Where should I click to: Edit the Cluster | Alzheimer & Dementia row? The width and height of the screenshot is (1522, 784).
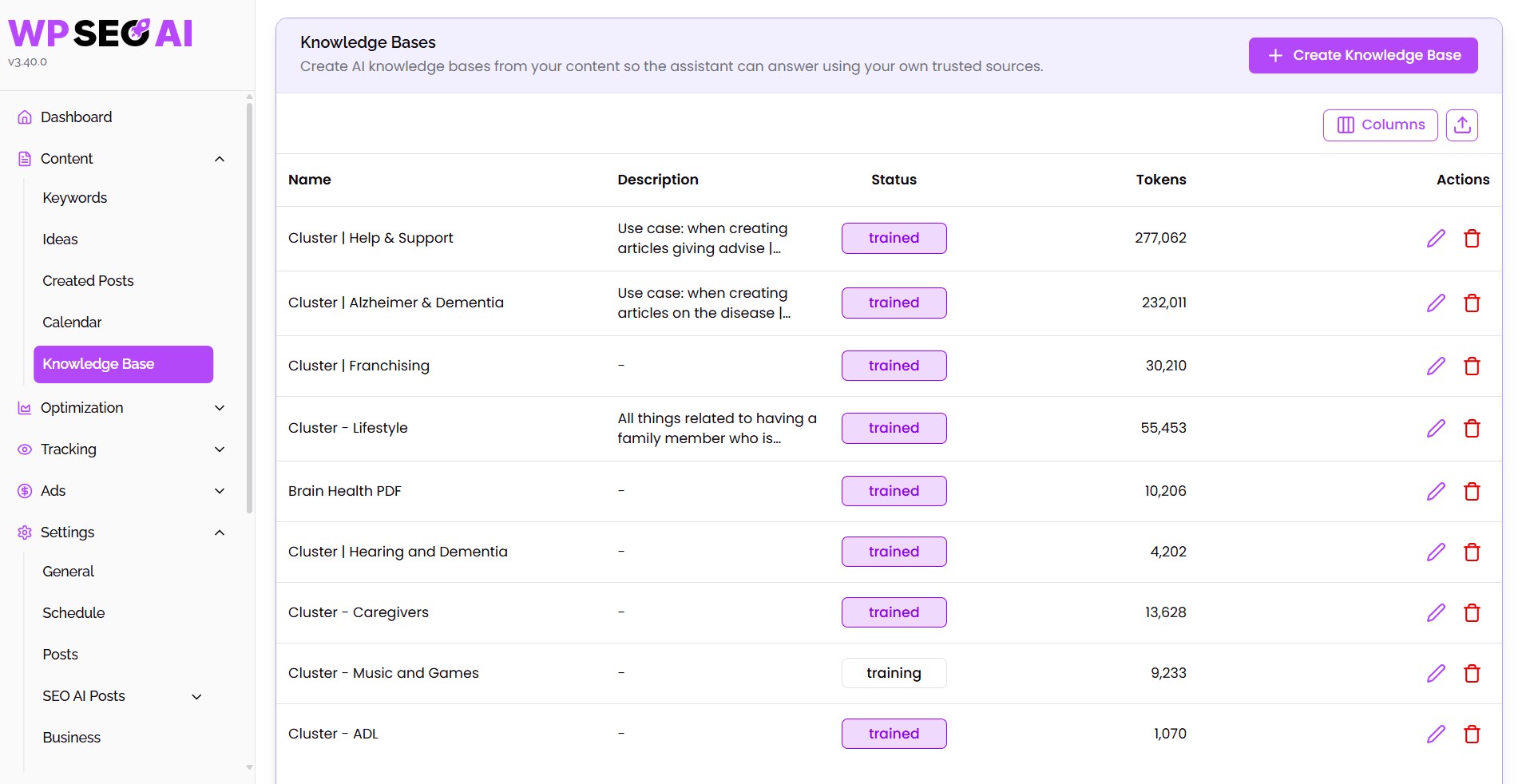click(1436, 303)
